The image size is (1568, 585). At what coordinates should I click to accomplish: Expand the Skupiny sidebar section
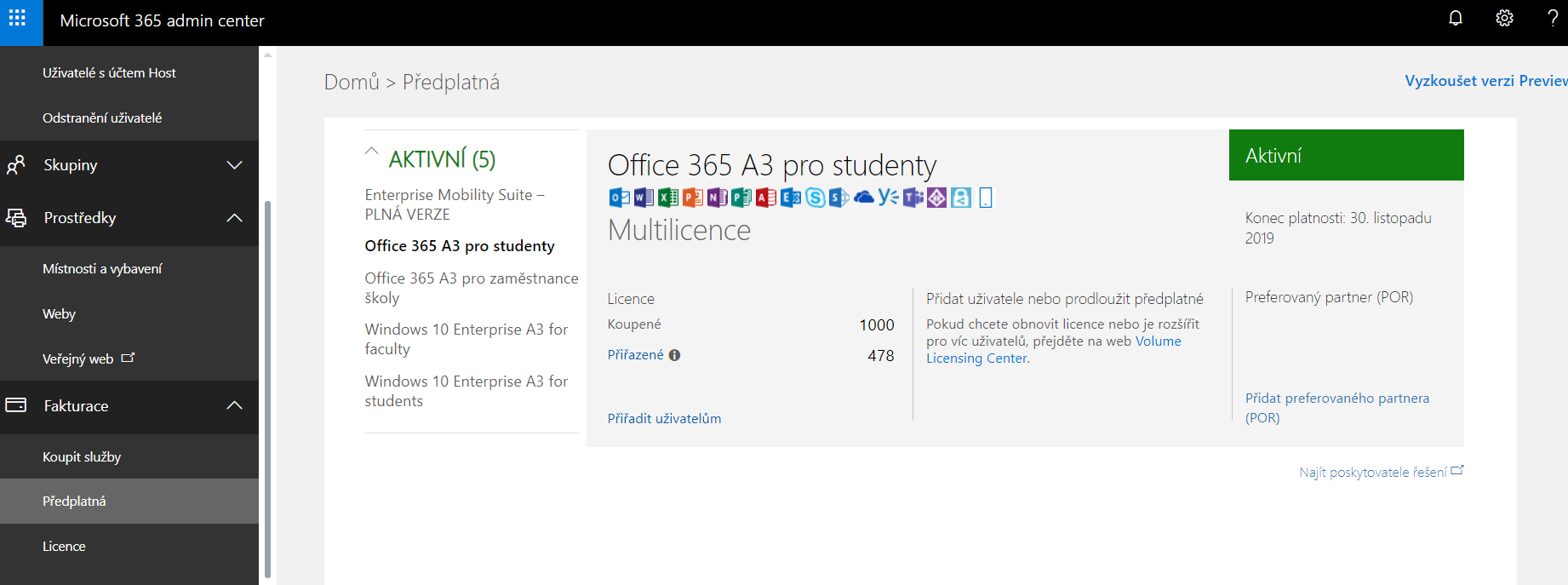pyautogui.click(x=234, y=165)
